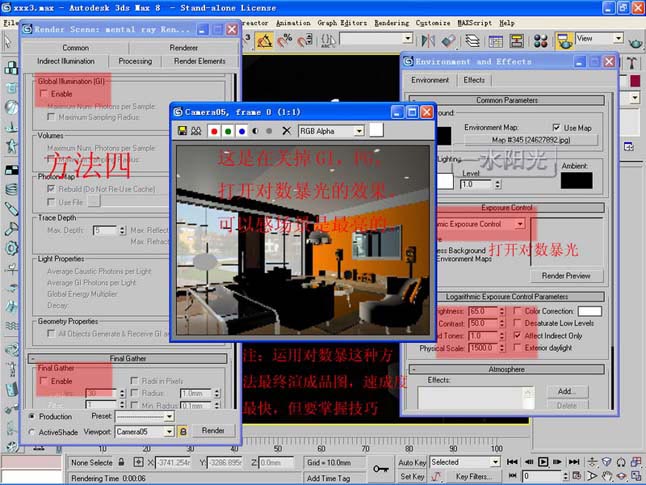Viewport: 646px width, 485px height.
Task: Toggle Color Correction checkbox
Action: (517, 311)
